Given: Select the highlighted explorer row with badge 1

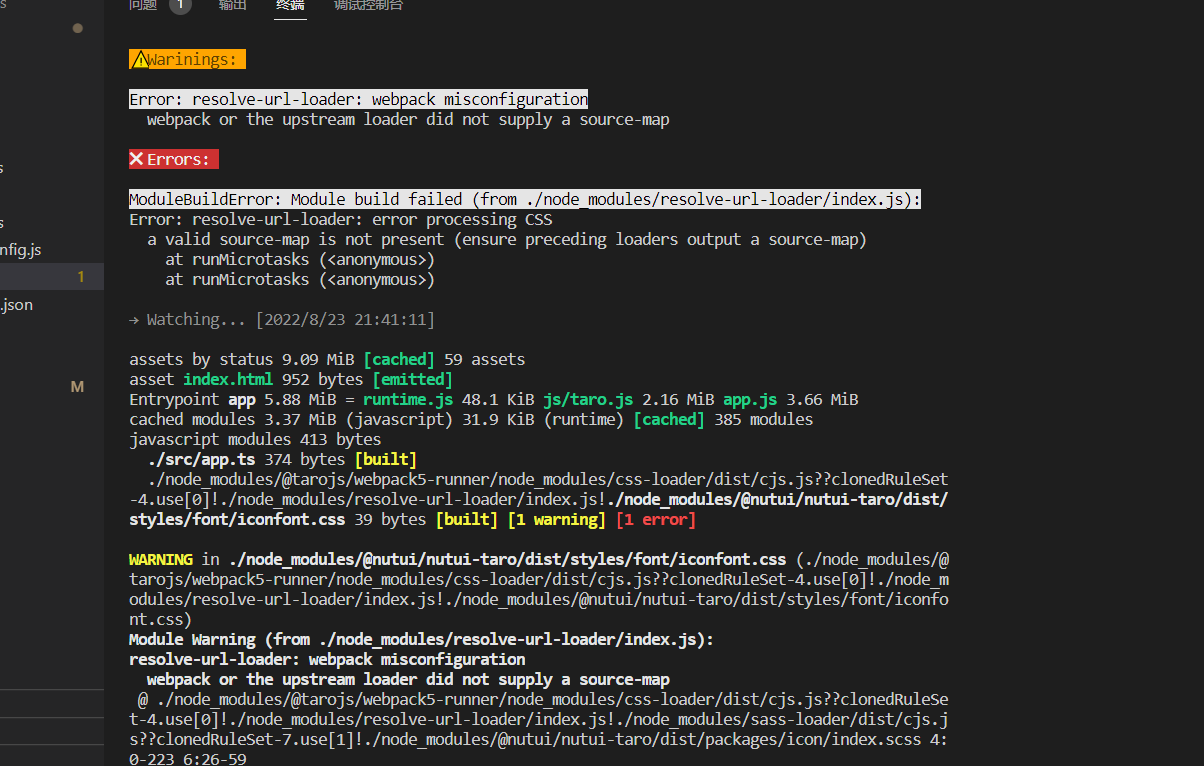Looking at the screenshot, I should click(x=52, y=277).
